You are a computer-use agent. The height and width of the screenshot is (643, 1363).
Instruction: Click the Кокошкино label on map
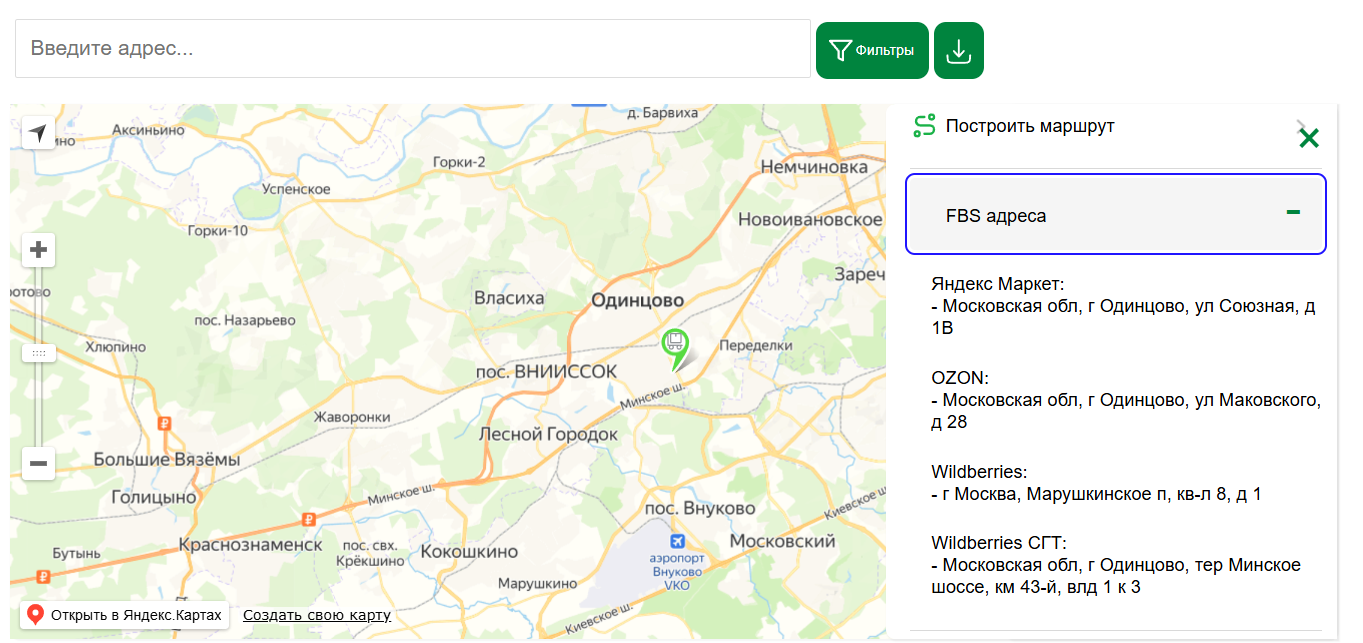coord(469,552)
